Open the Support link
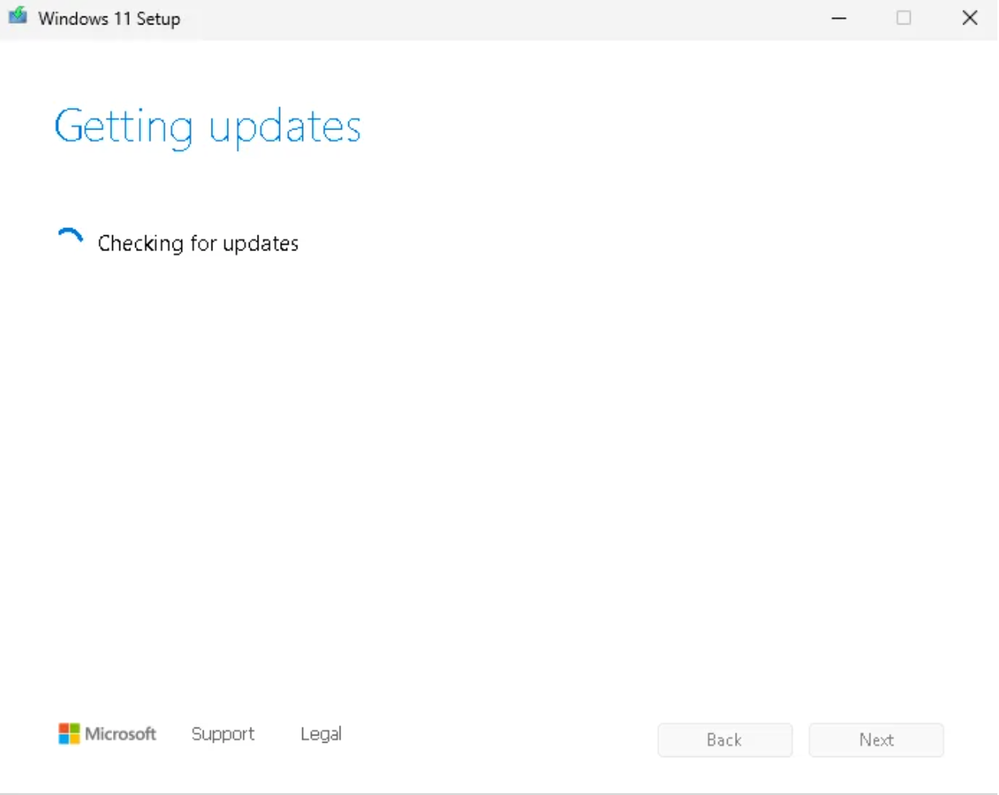Viewport: 999px width, 795px height. pos(223,734)
